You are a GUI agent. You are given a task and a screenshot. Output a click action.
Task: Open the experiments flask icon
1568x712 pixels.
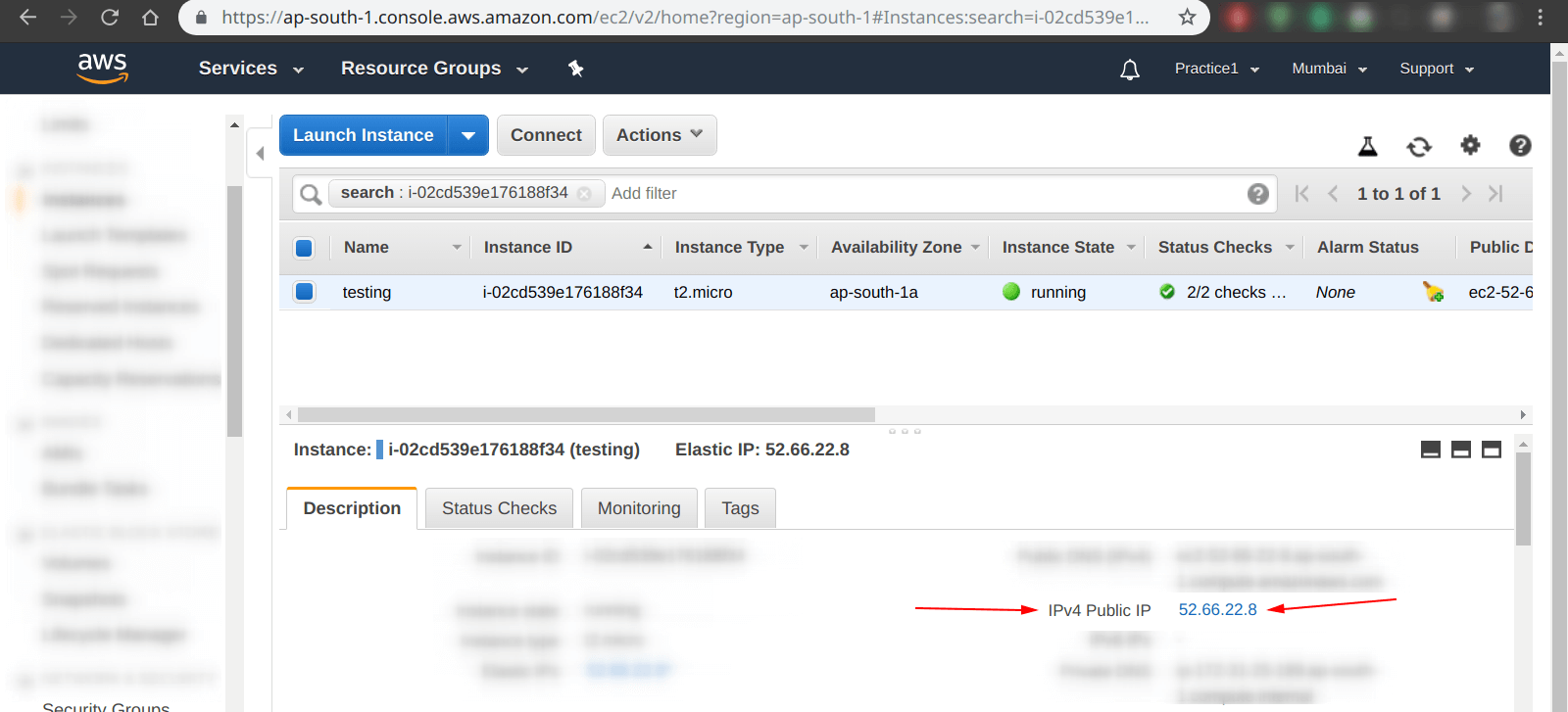pyautogui.click(x=1368, y=146)
